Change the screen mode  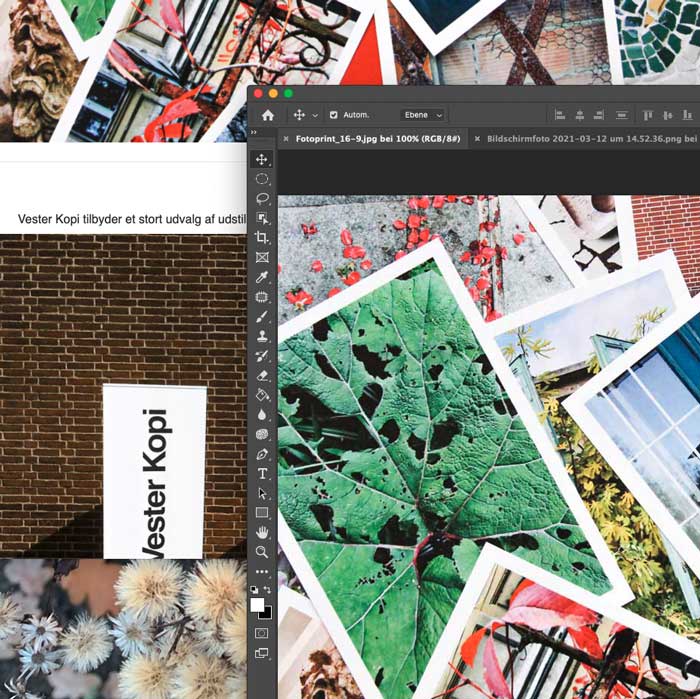click(x=262, y=653)
